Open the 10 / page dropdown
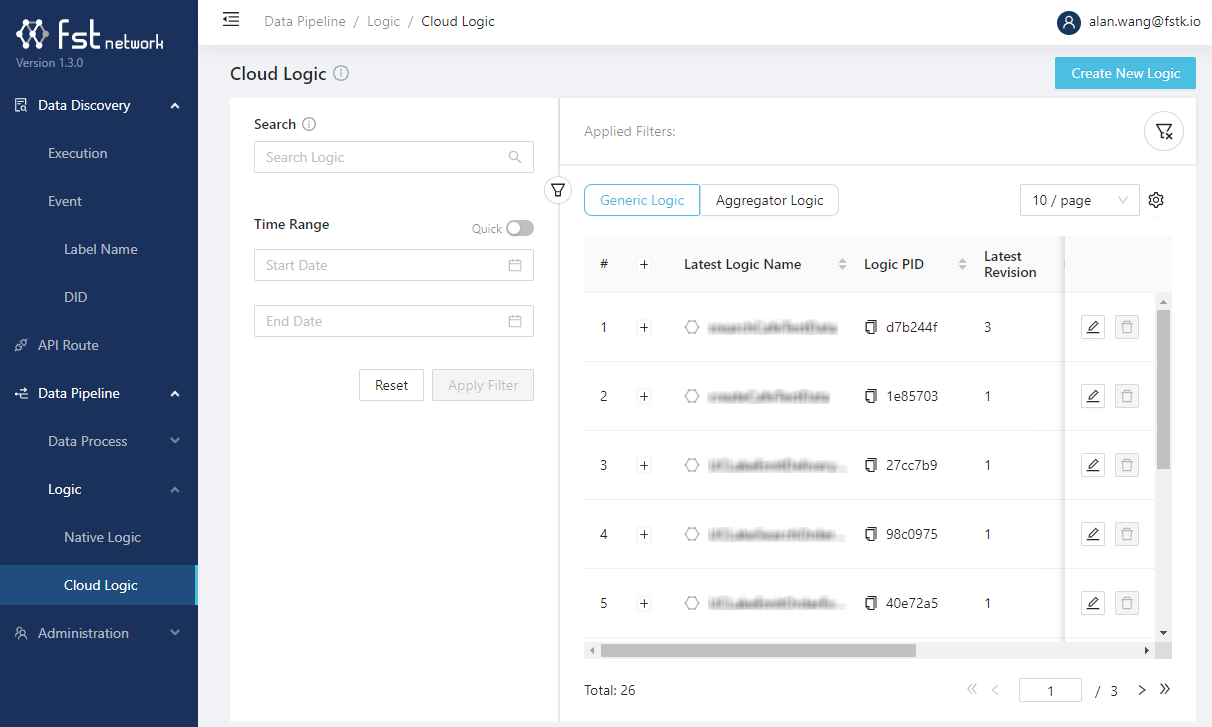The image size is (1212, 727). [x=1079, y=200]
